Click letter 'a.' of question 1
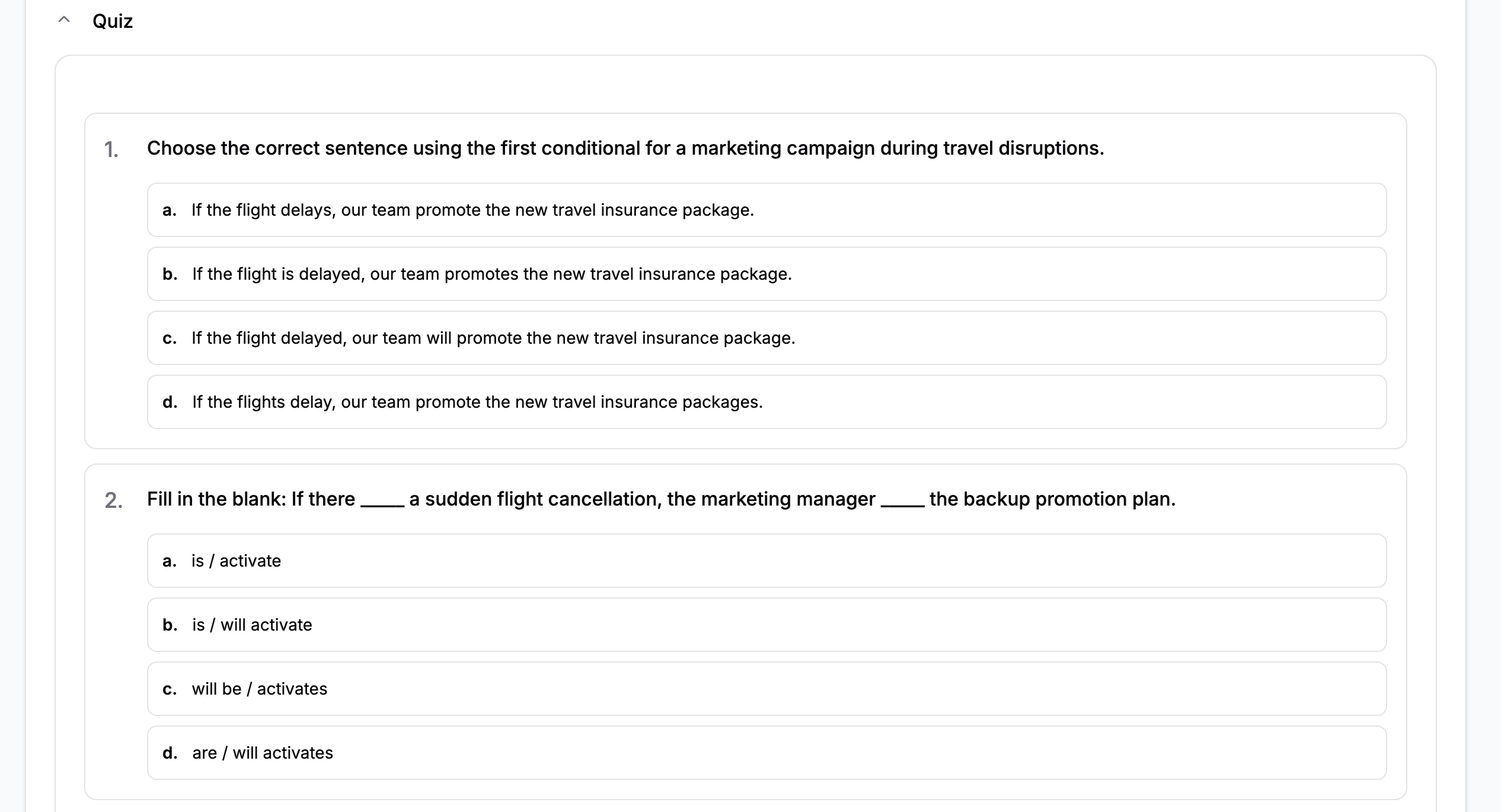The height and width of the screenshot is (812, 1501). pos(170,210)
